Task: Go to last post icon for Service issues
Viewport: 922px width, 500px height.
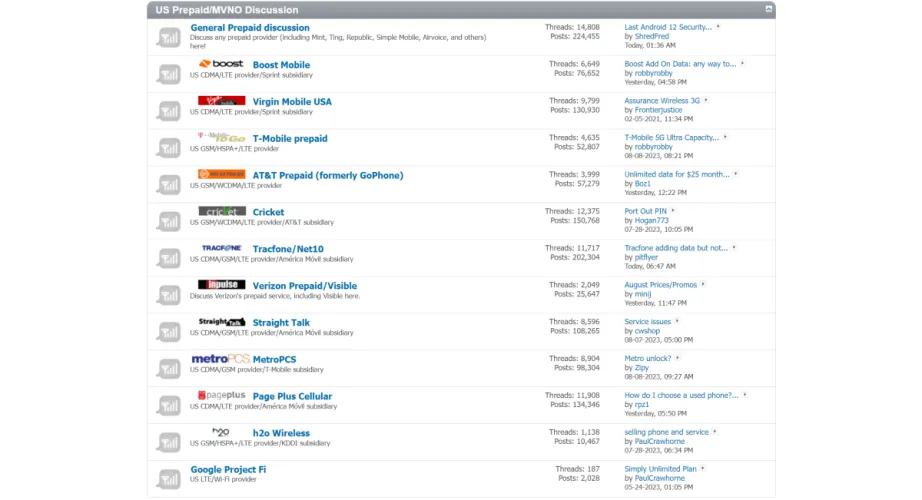Action: click(x=678, y=321)
